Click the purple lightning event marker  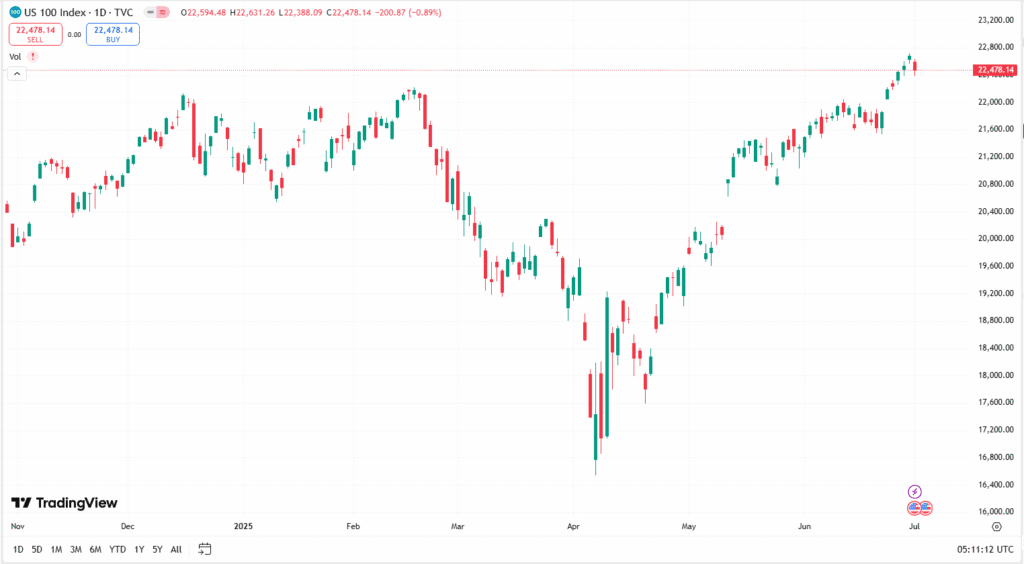[x=914, y=492]
